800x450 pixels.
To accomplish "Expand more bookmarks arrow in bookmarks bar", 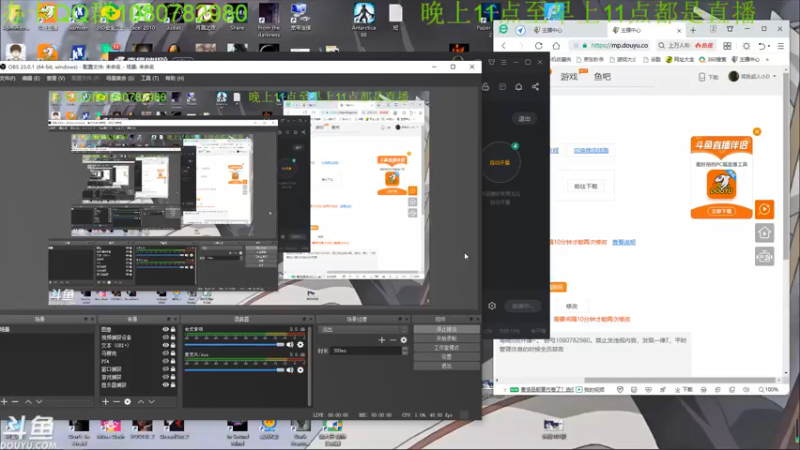I will [767, 60].
